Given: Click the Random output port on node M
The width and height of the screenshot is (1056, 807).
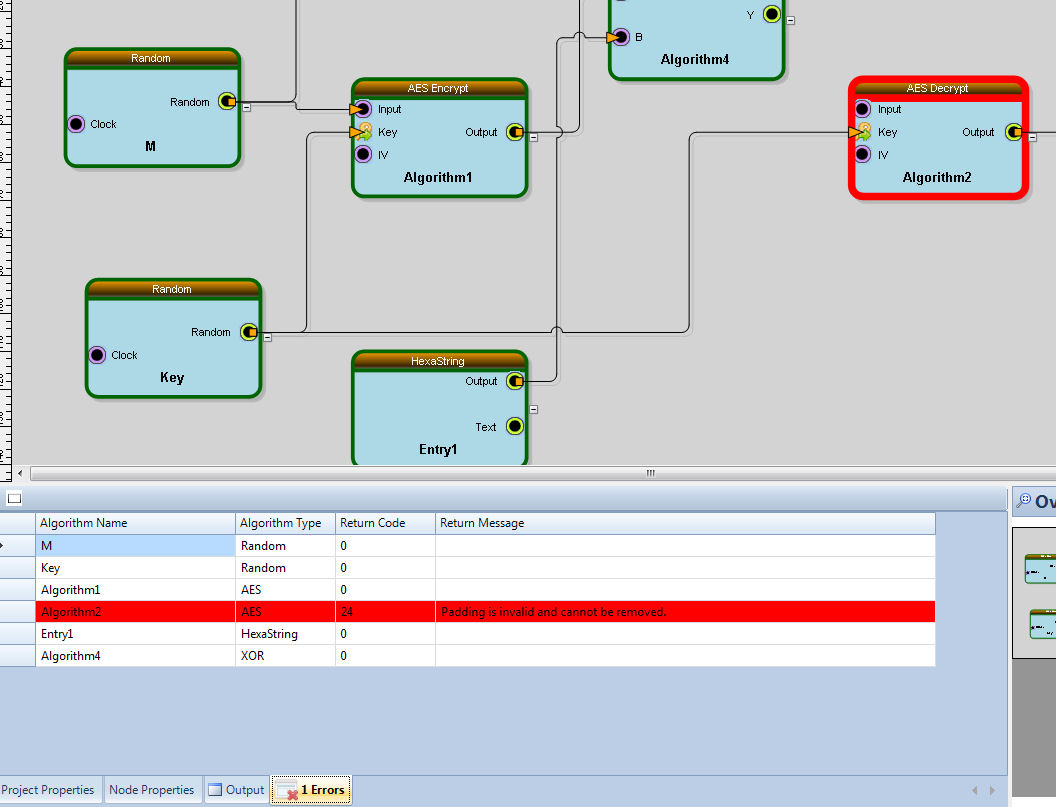Looking at the screenshot, I should tap(227, 101).
